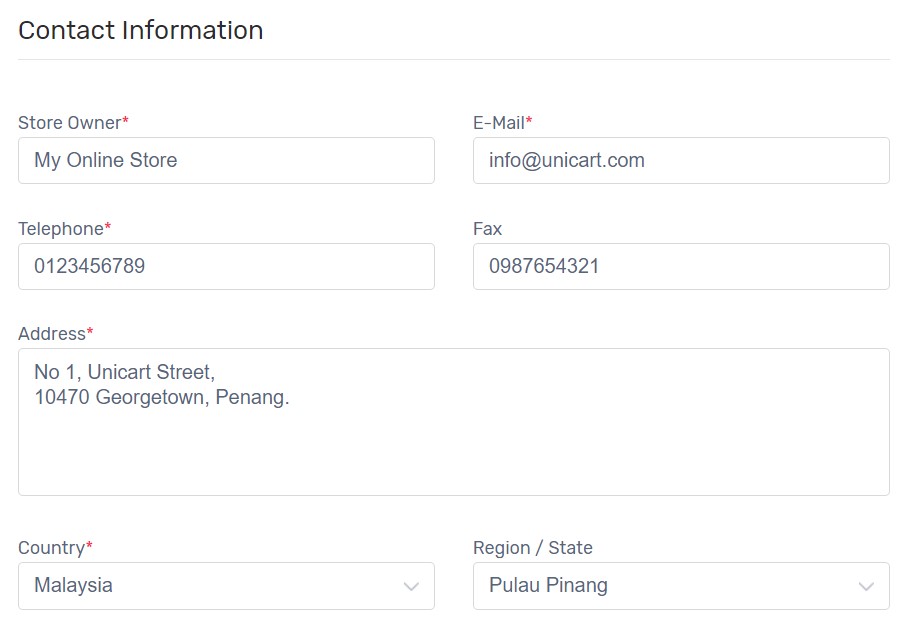This screenshot has width=906, height=631.
Task: Focus the E-Mail field with info@unicart.com
Action: (x=681, y=161)
